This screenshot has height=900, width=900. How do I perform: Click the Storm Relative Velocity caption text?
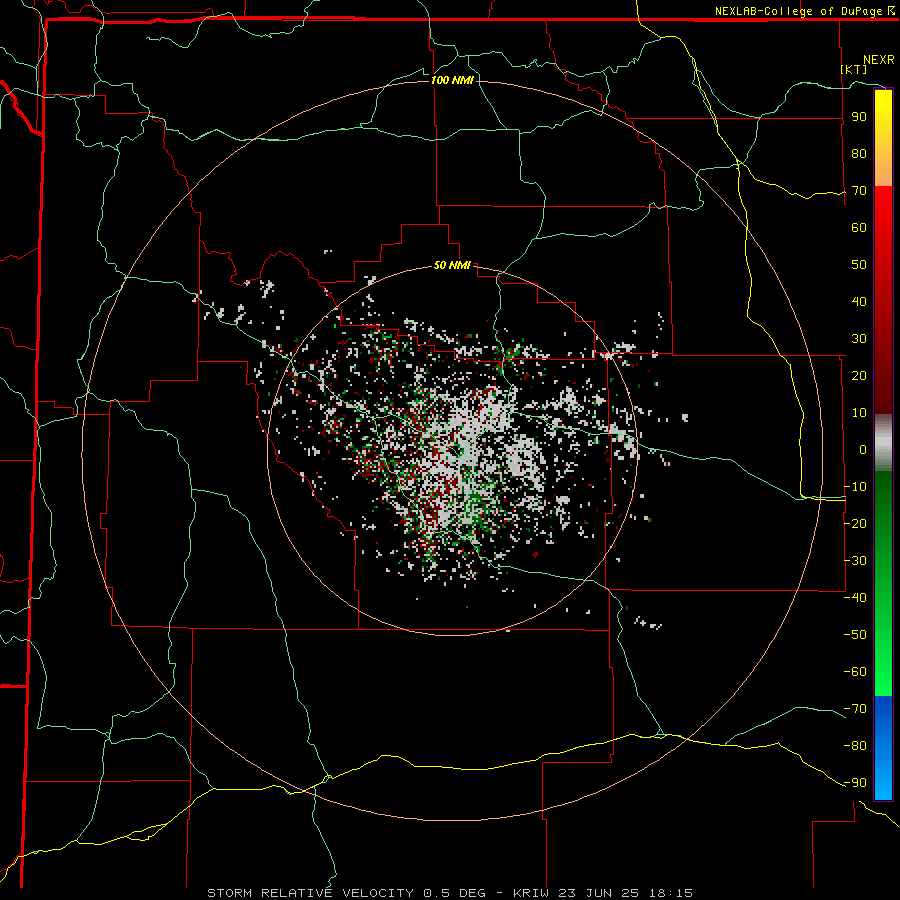450,893
